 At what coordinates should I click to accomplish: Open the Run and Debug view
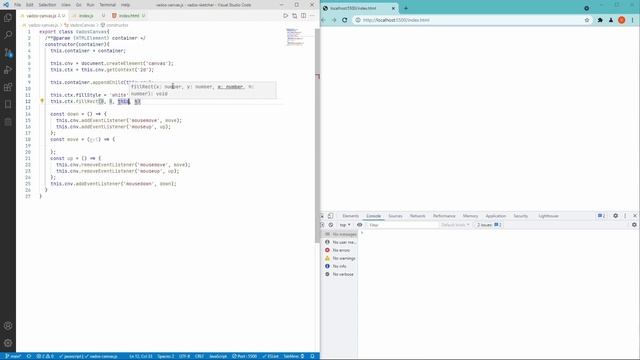tap(8, 70)
